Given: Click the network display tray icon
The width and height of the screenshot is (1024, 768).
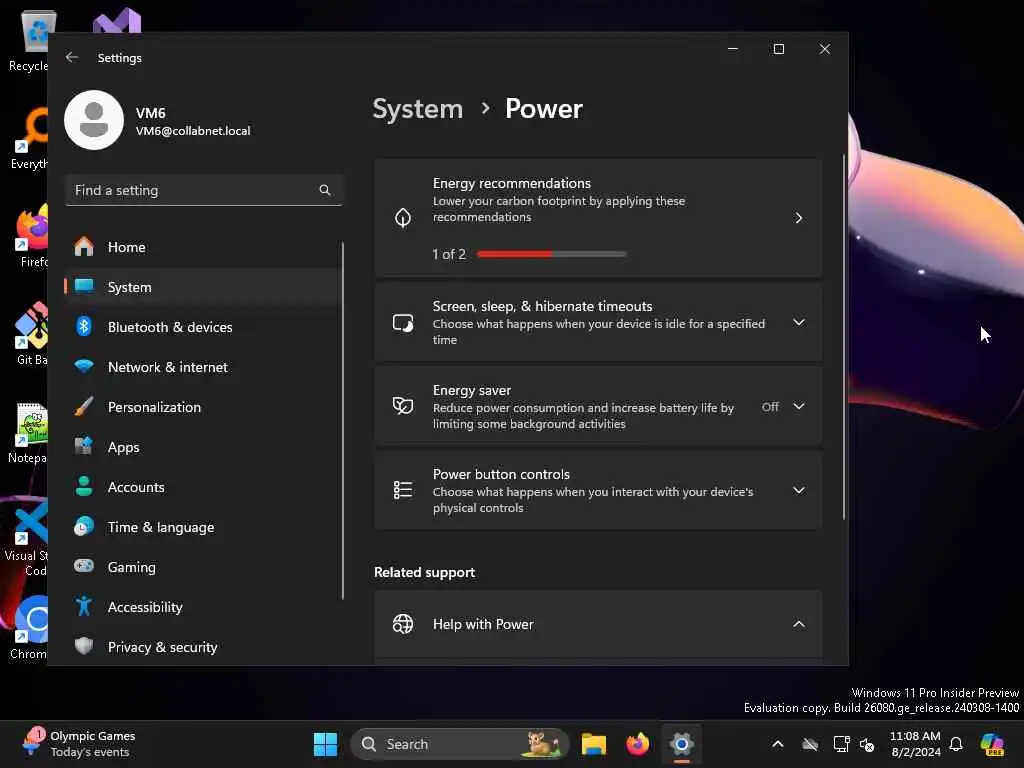Looking at the screenshot, I should pos(841,744).
